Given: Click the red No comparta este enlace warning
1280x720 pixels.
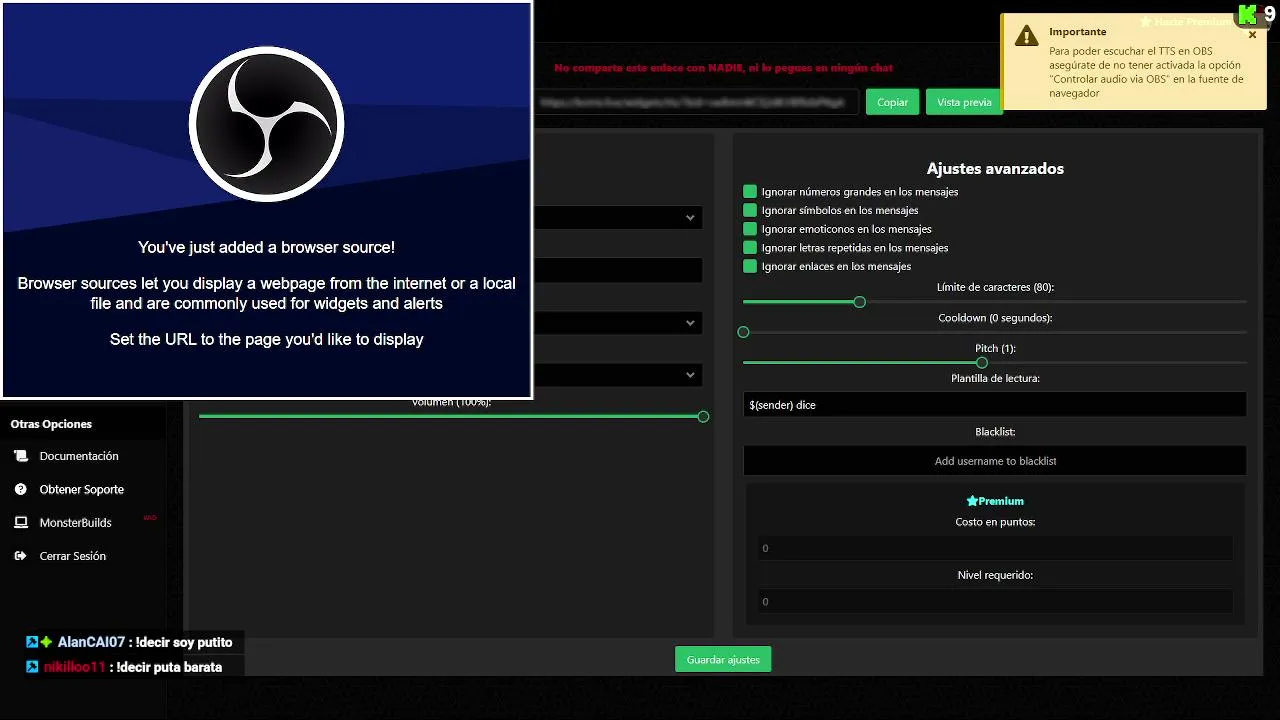Looking at the screenshot, I should click(x=724, y=68).
